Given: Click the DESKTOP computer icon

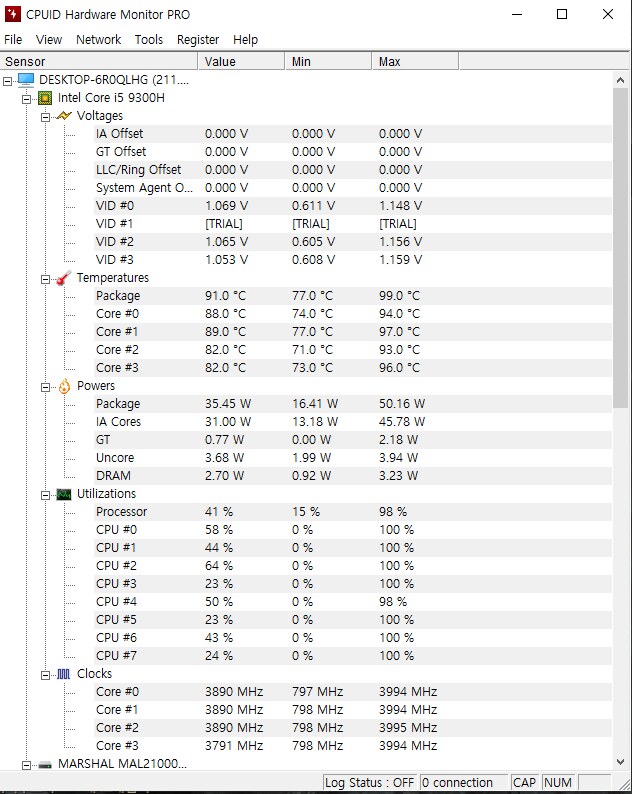Looking at the screenshot, I should click(26, 80).
